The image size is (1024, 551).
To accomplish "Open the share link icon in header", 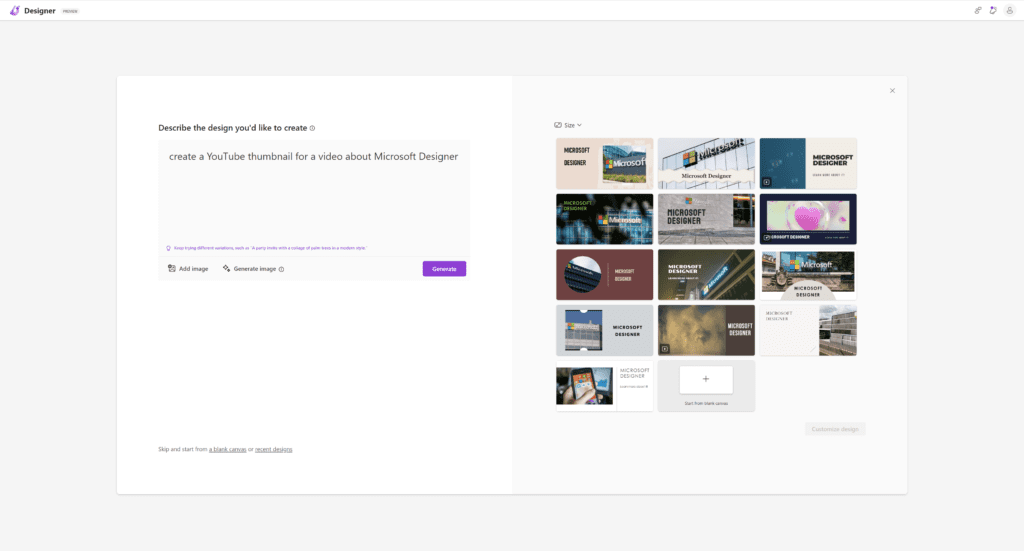I will coord(978,10).
